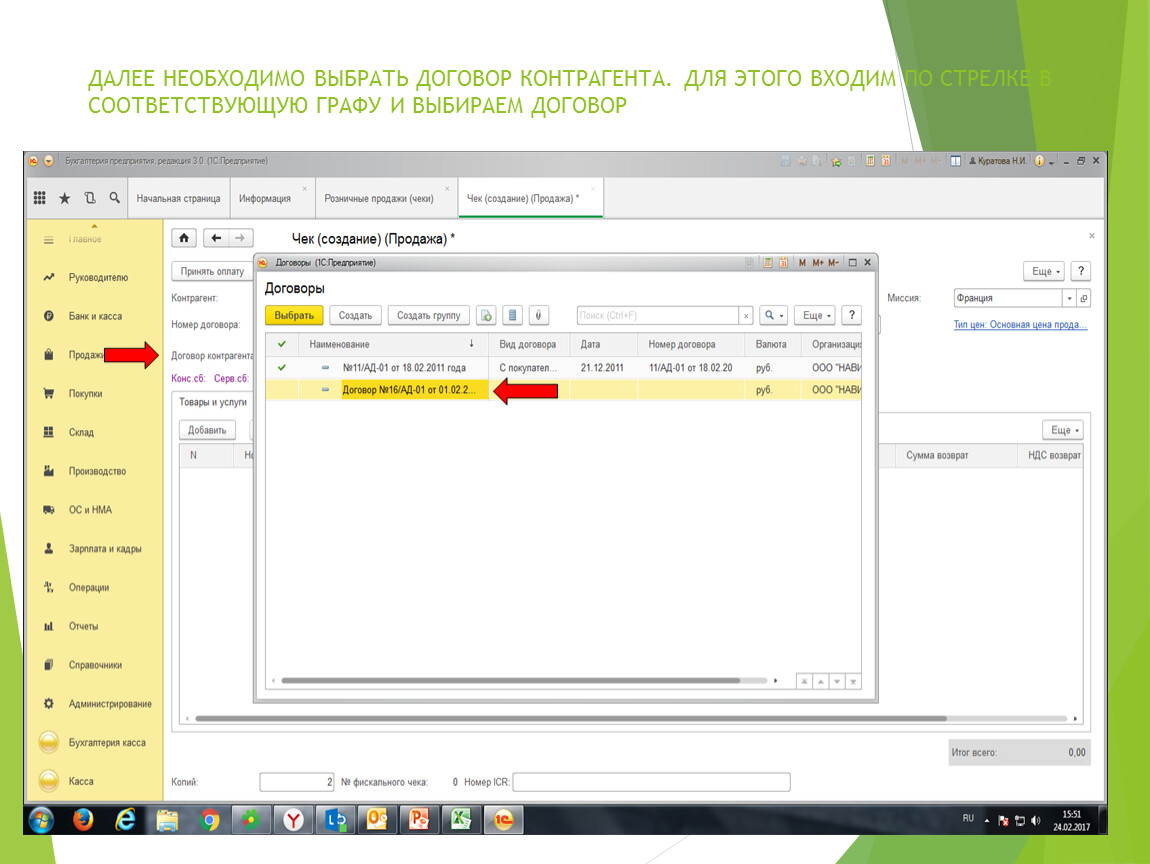Click the contracts list horizontal scrollbar
The width and height of the screenshot is (1150, 864).
(511, 681)
